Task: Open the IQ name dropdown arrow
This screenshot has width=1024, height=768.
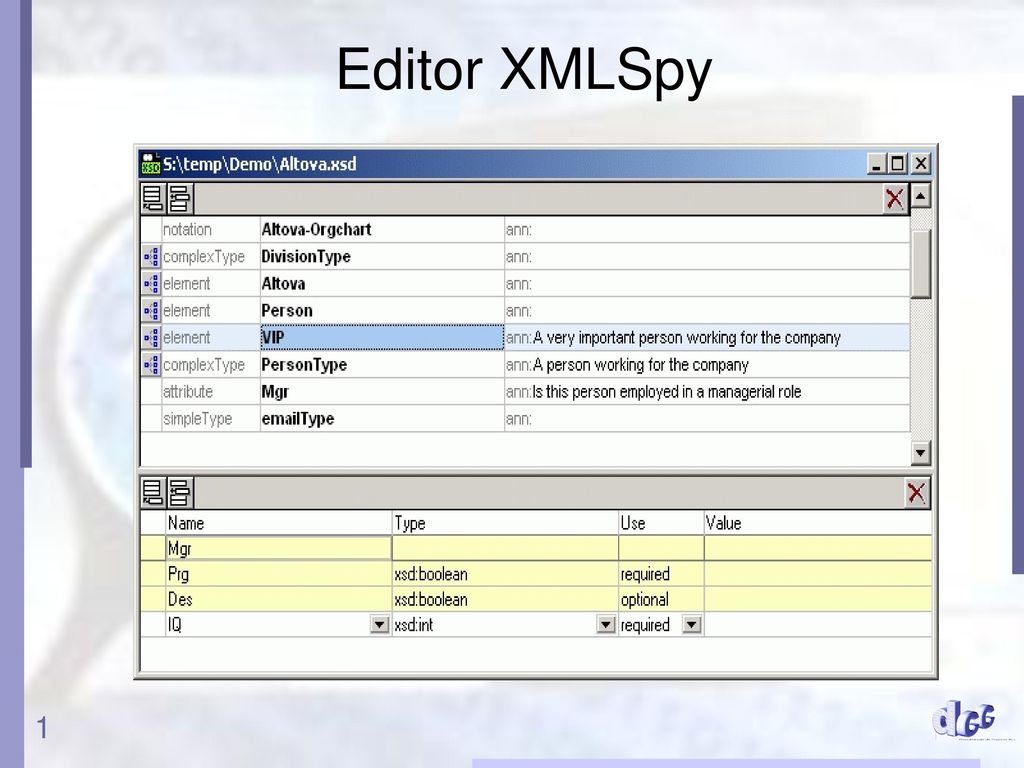Action: pyautogui.click(x=379, y=625)
